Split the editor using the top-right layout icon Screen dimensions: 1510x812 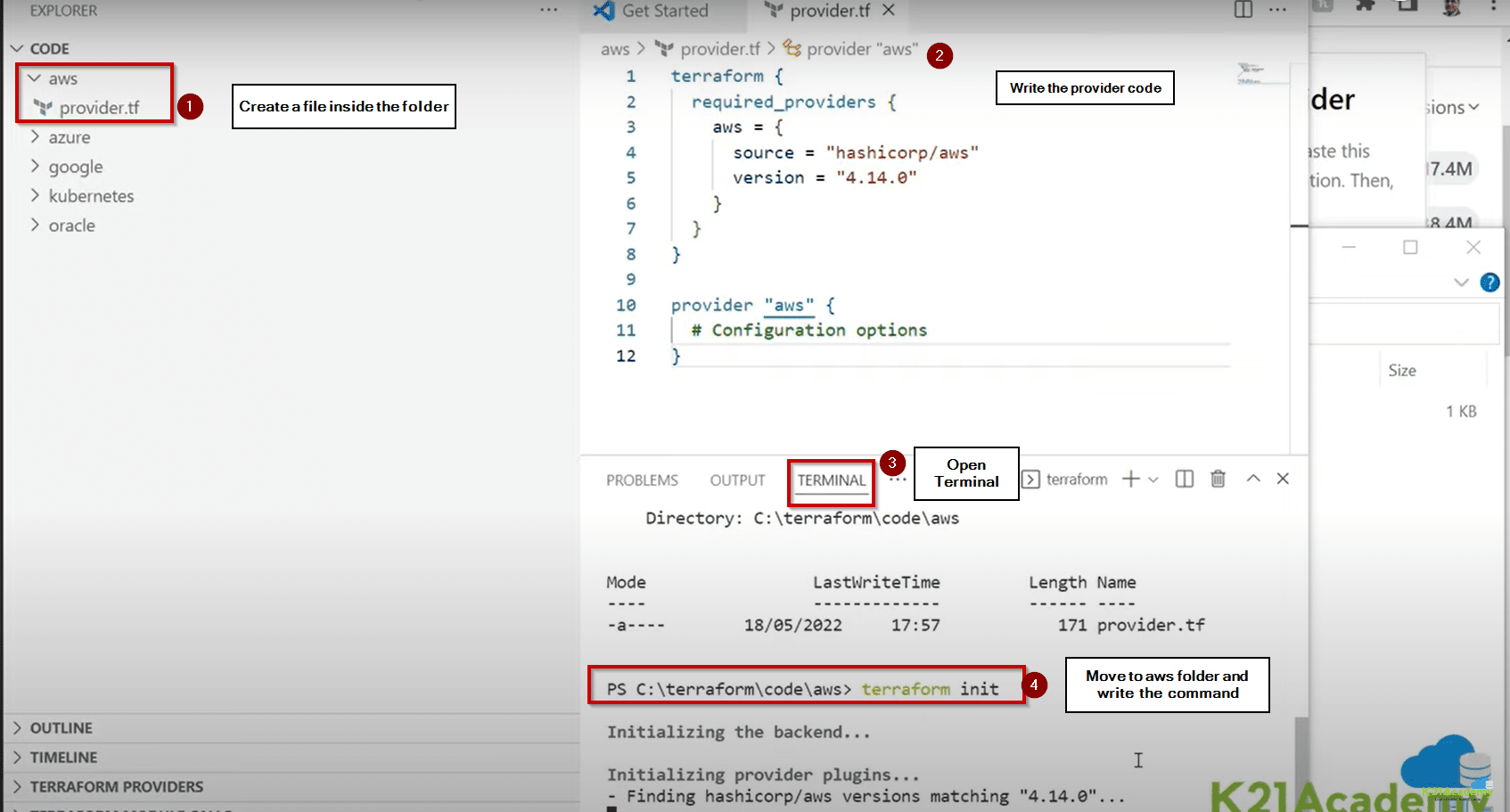[1243, 9]
